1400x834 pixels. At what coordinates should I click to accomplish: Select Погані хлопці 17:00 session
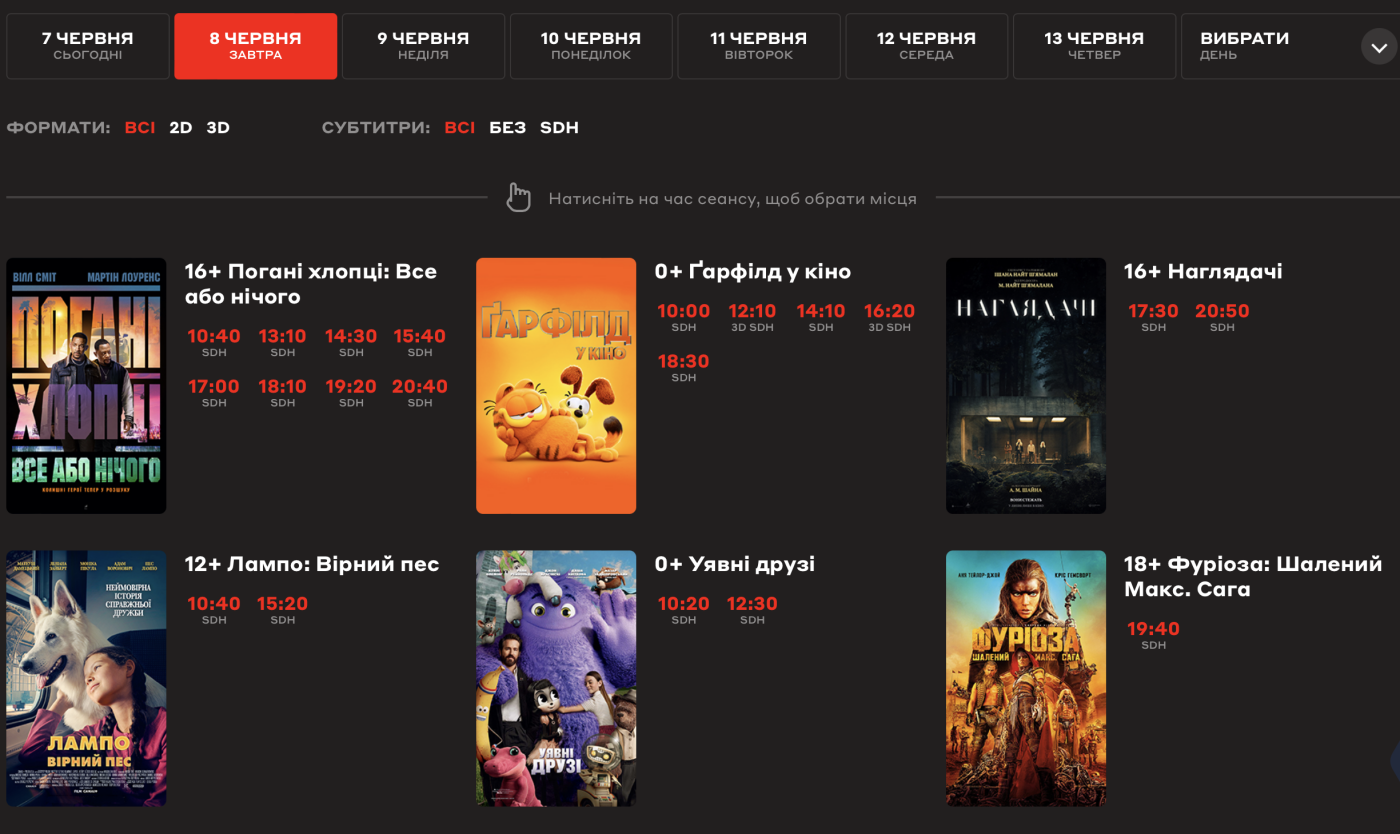click(x=214, y=392)
